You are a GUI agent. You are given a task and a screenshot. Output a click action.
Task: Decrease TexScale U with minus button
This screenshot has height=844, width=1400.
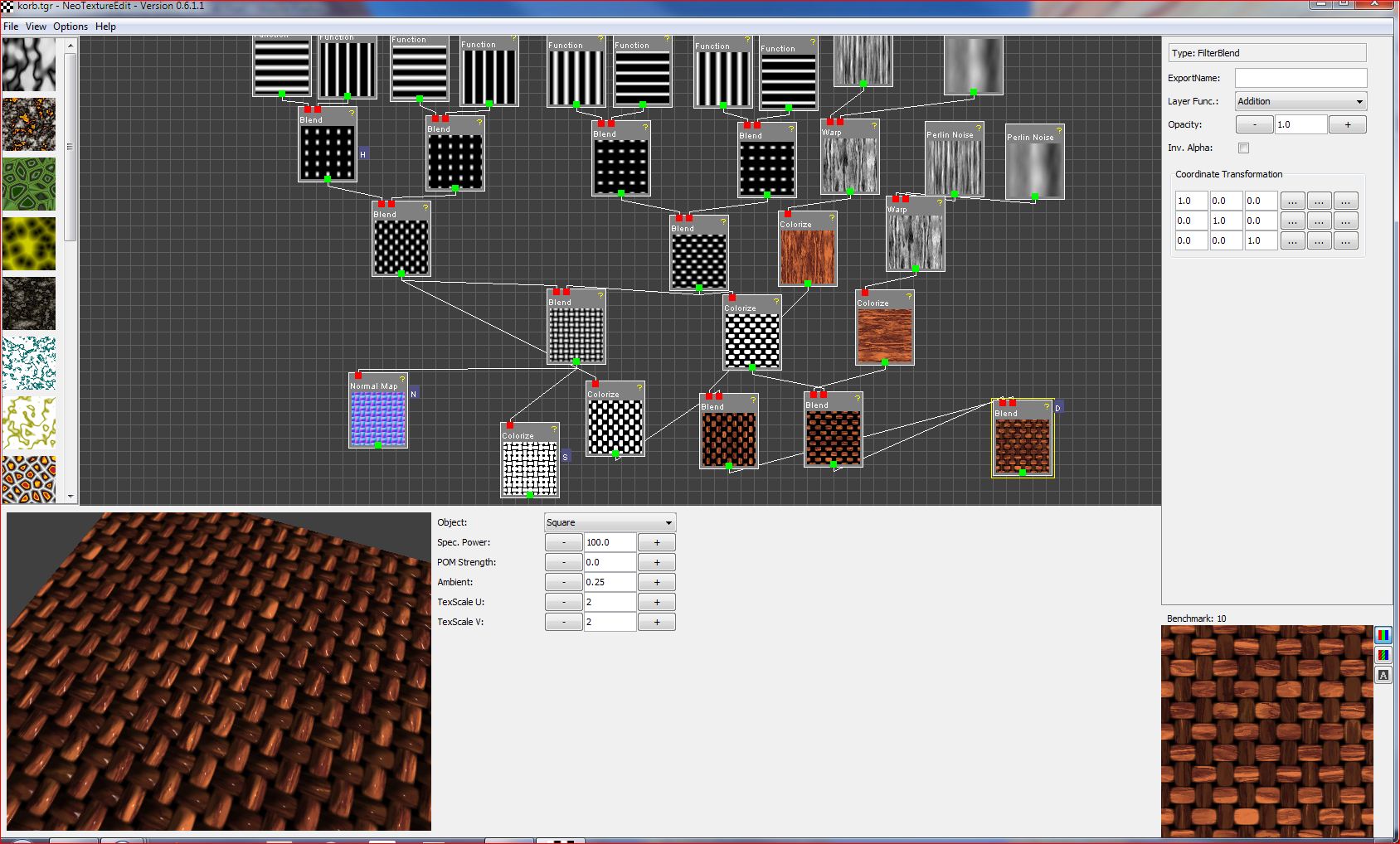564,602
